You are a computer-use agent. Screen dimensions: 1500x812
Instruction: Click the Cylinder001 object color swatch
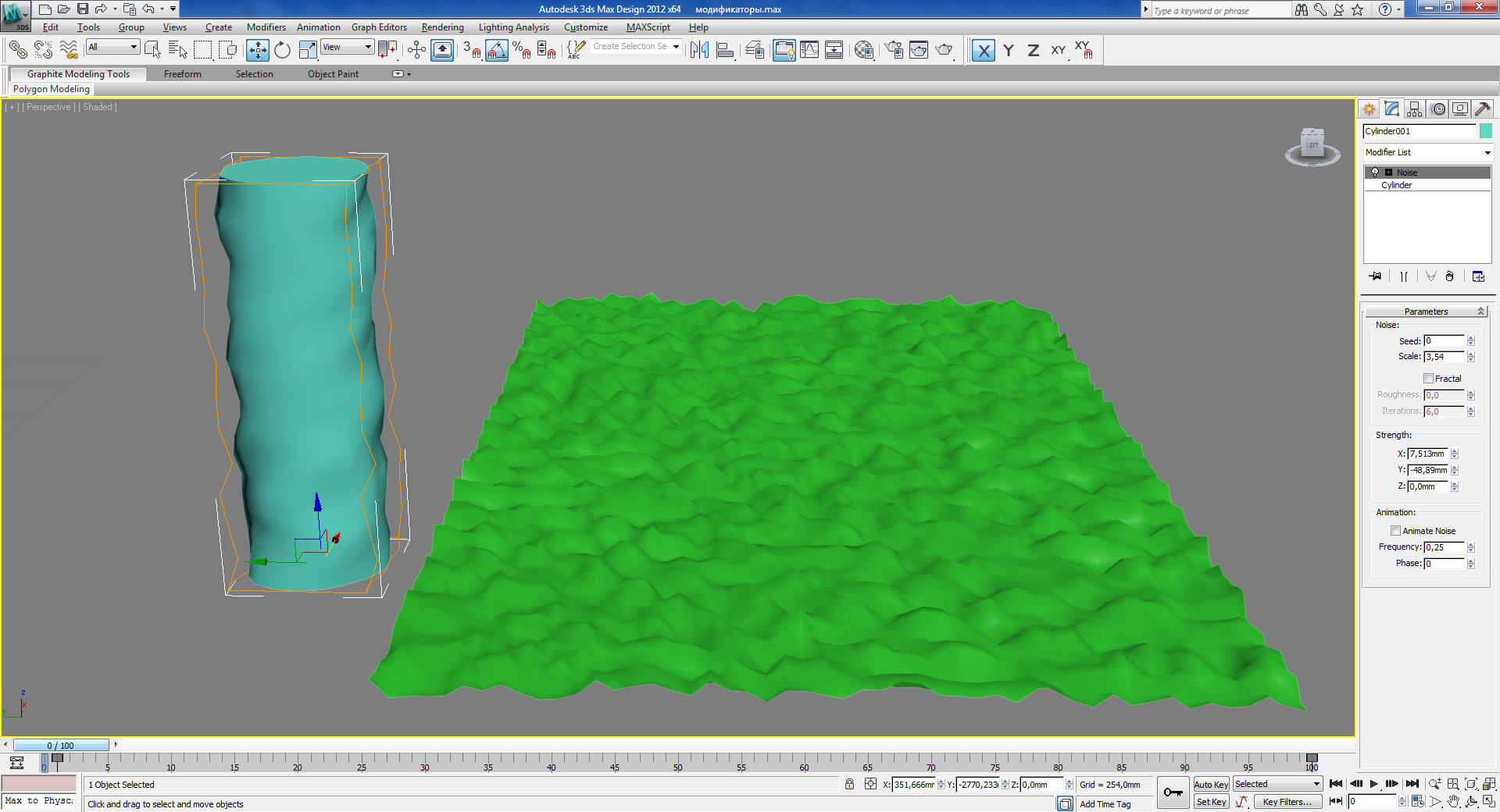1485,131
